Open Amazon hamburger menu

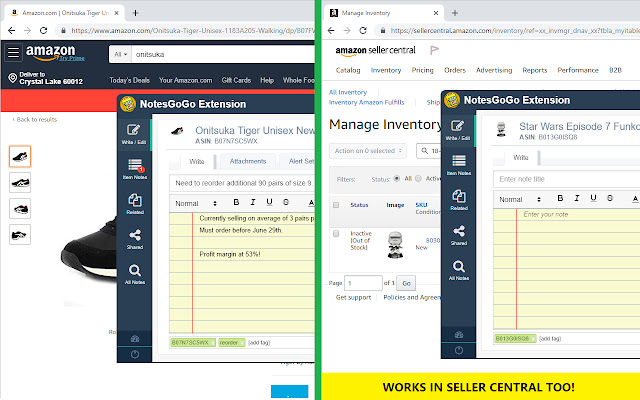coord(13,52)
